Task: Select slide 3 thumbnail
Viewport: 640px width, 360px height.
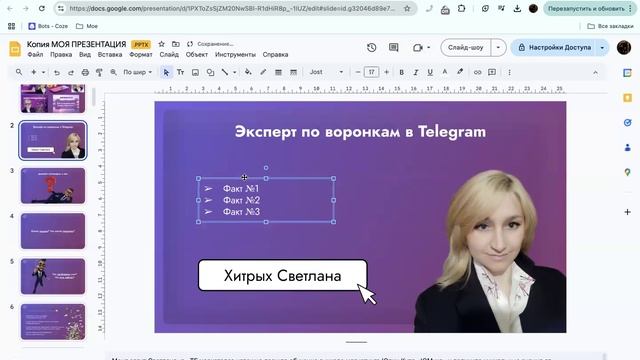Action: coord(53,186)
